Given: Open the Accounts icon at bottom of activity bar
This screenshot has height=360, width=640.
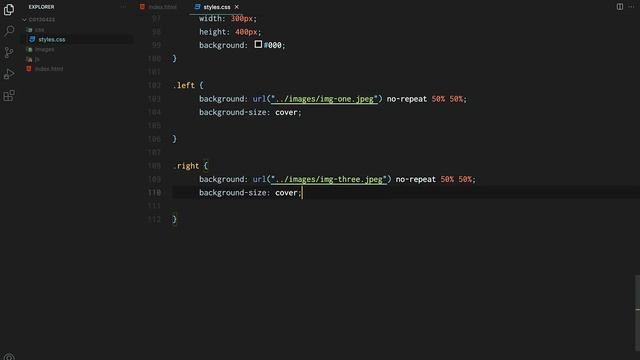Looking at the screenshot, I should (x=9, y=357).
